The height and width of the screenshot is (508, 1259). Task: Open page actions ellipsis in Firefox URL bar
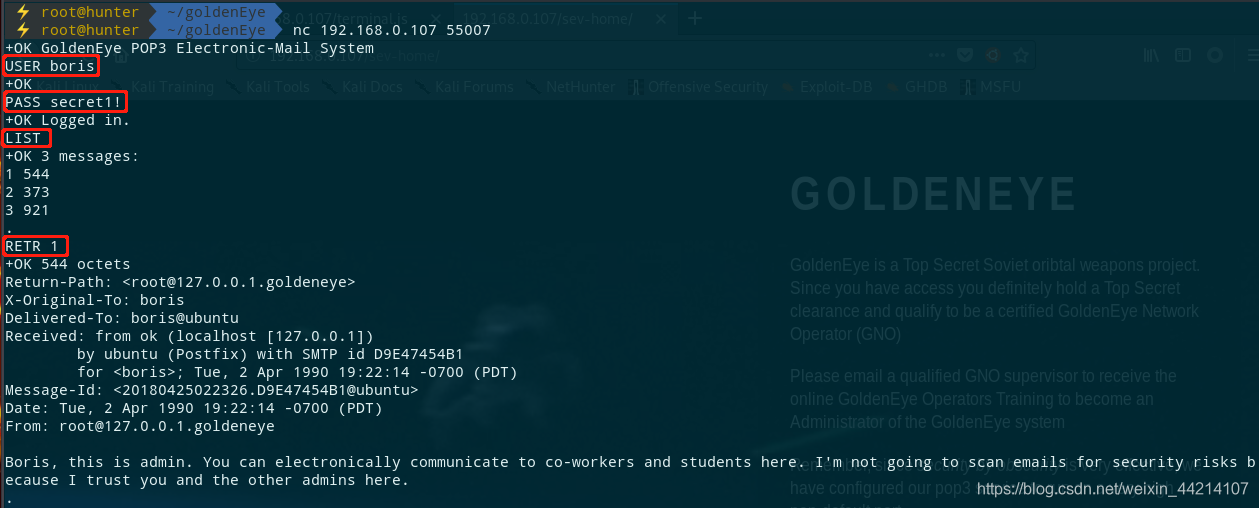coord(937,56)
